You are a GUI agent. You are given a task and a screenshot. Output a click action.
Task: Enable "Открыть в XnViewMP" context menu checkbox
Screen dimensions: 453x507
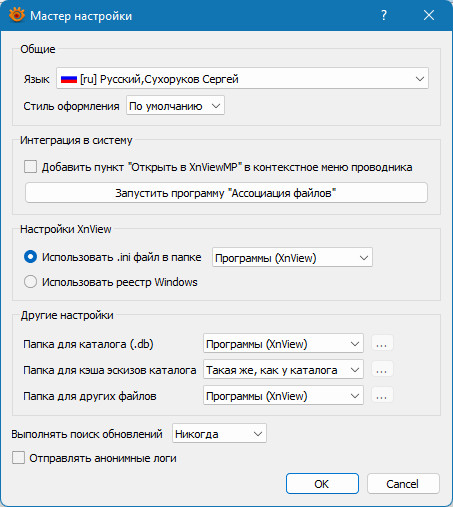click(30, 167)
